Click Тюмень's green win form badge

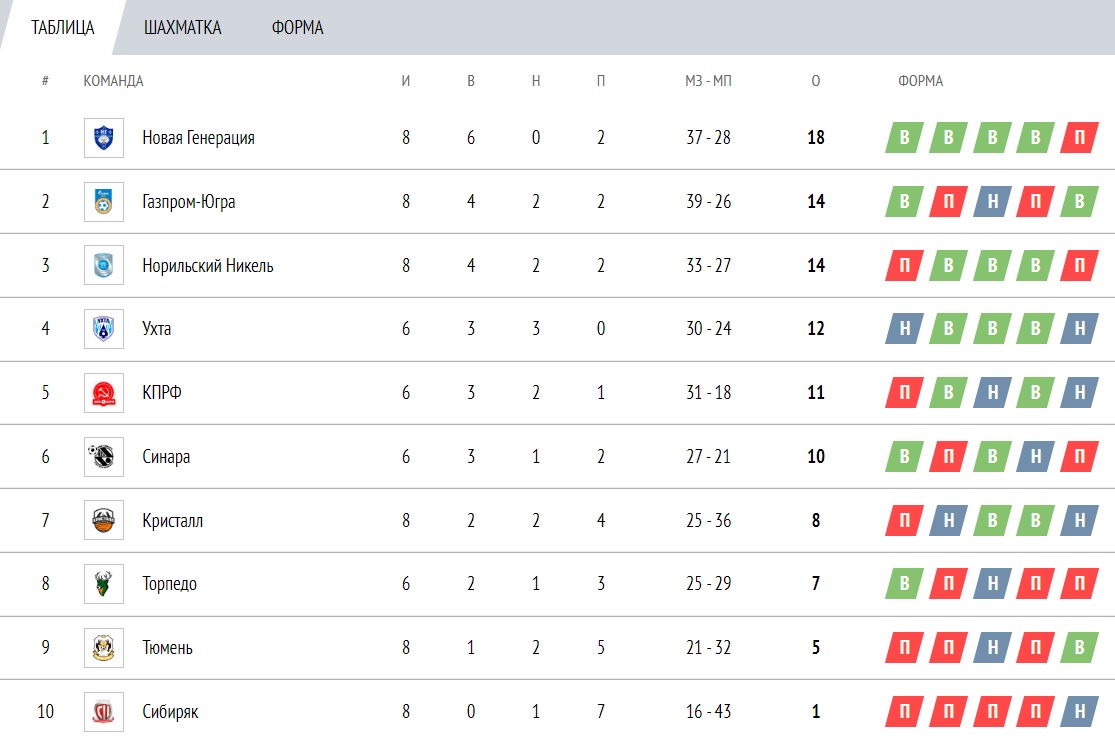(1080, 648)
